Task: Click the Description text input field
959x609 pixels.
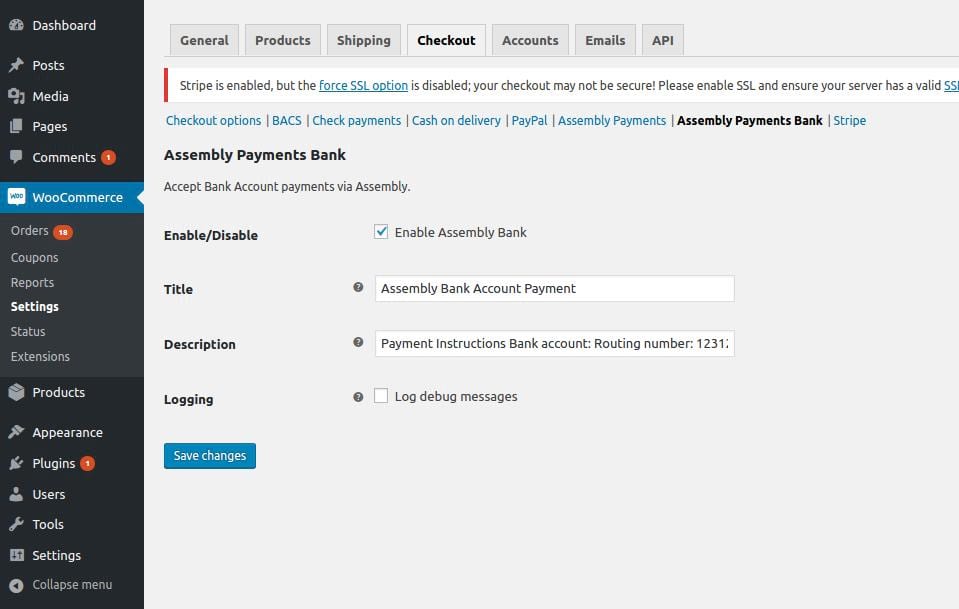Action: point(554,343)
